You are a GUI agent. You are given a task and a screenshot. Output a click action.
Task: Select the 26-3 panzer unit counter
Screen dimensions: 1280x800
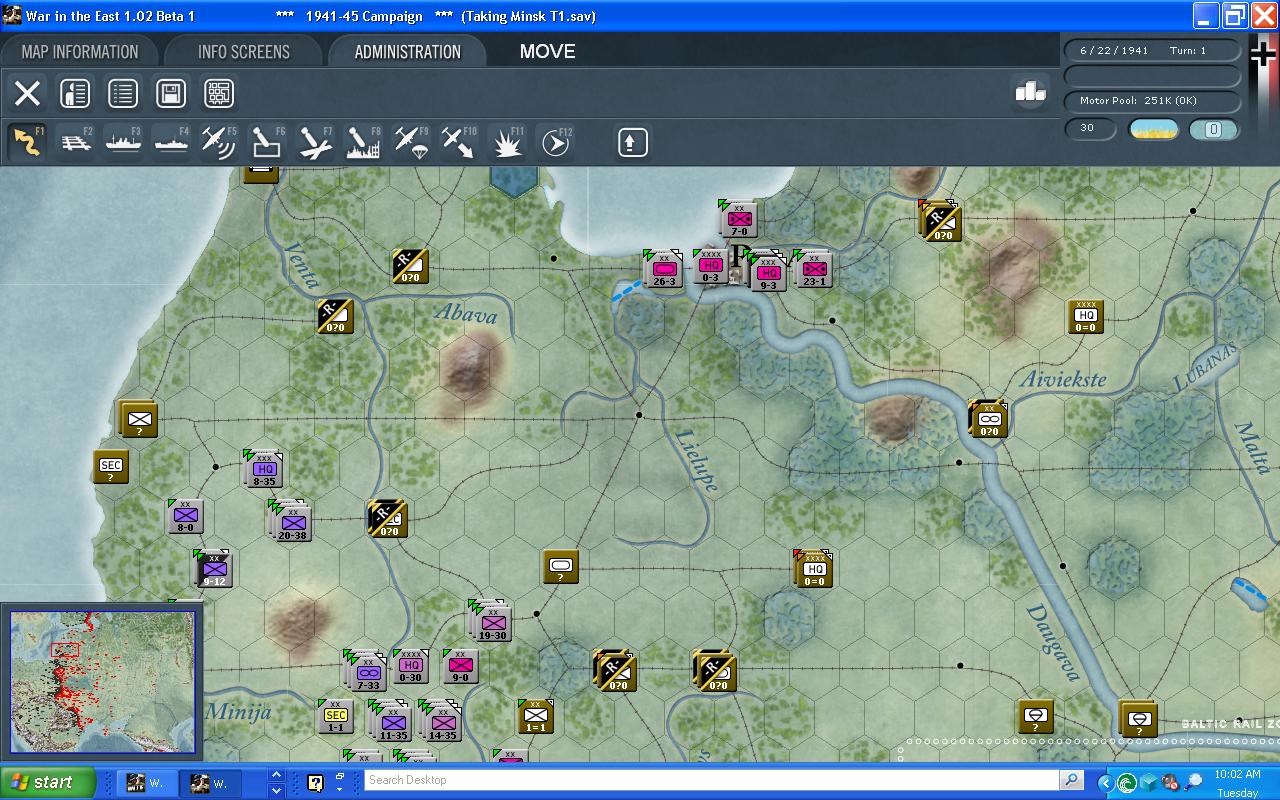pyautogui.click(x=664, y=269)
